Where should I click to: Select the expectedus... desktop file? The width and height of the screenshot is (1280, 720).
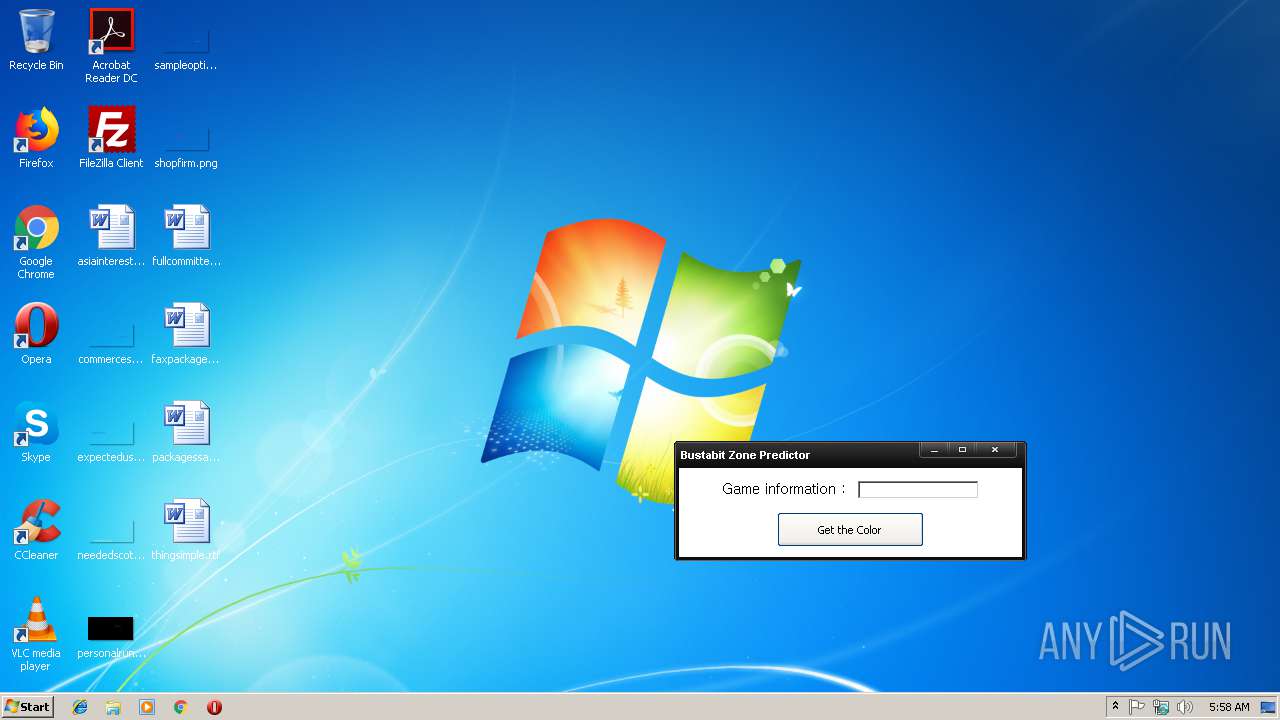click(x=111, y=438)
